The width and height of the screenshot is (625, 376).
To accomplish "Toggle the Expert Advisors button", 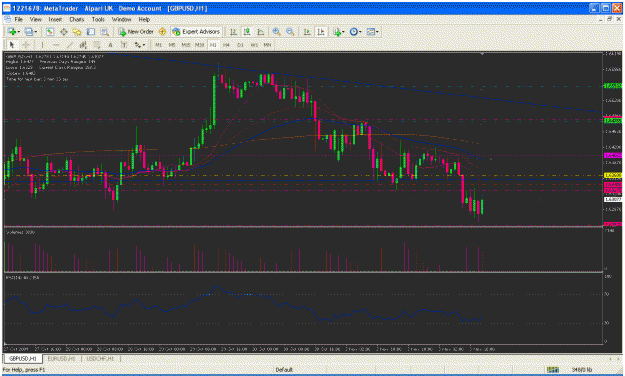I will pyautogui.click(x=196, y=31).
